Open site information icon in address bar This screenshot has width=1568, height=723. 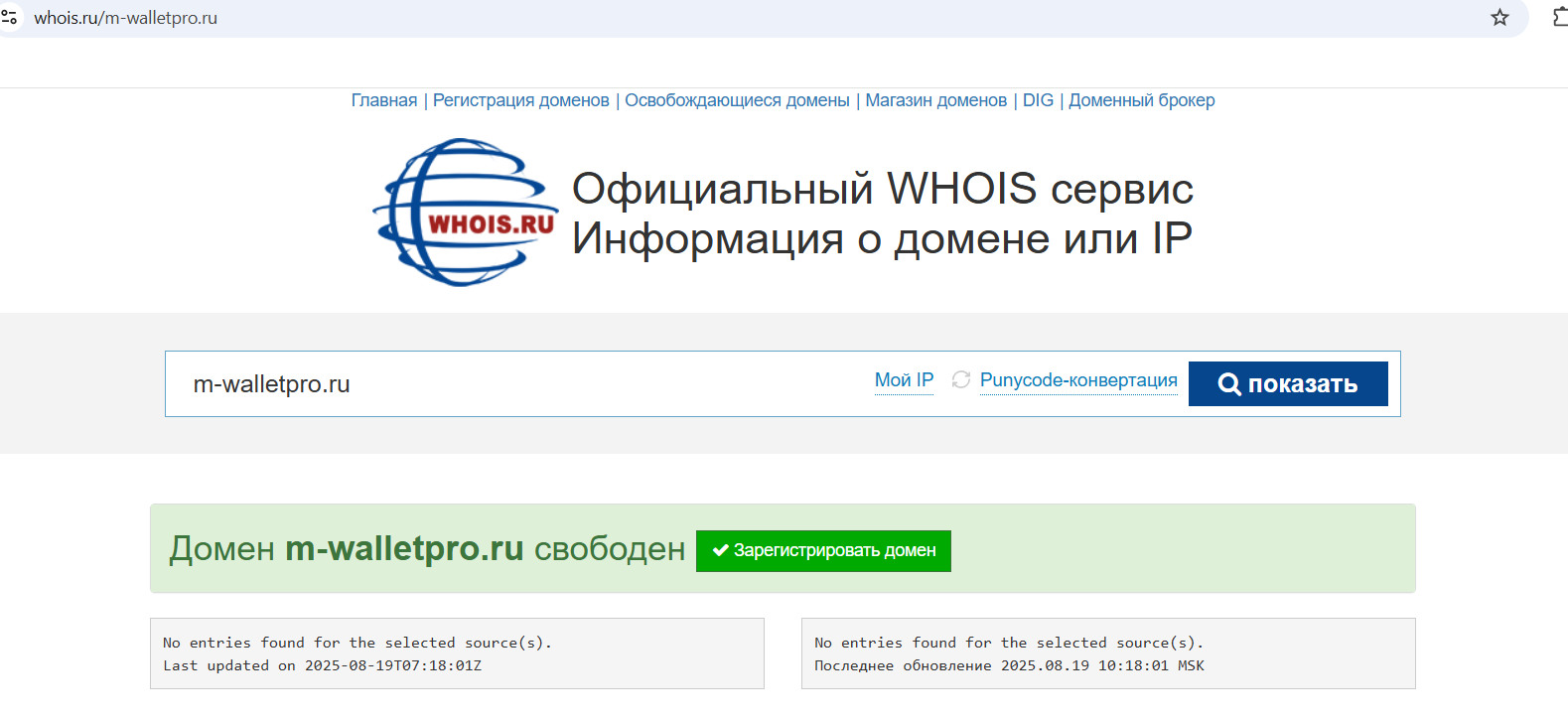pyautogui.click(x=9, y=17)
